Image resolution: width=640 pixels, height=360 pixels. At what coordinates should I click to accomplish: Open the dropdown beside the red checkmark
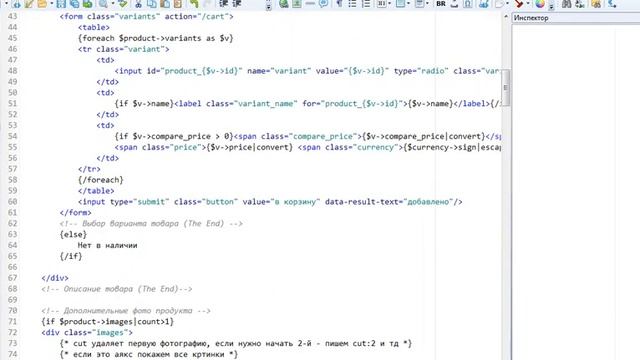pos(528,4)
